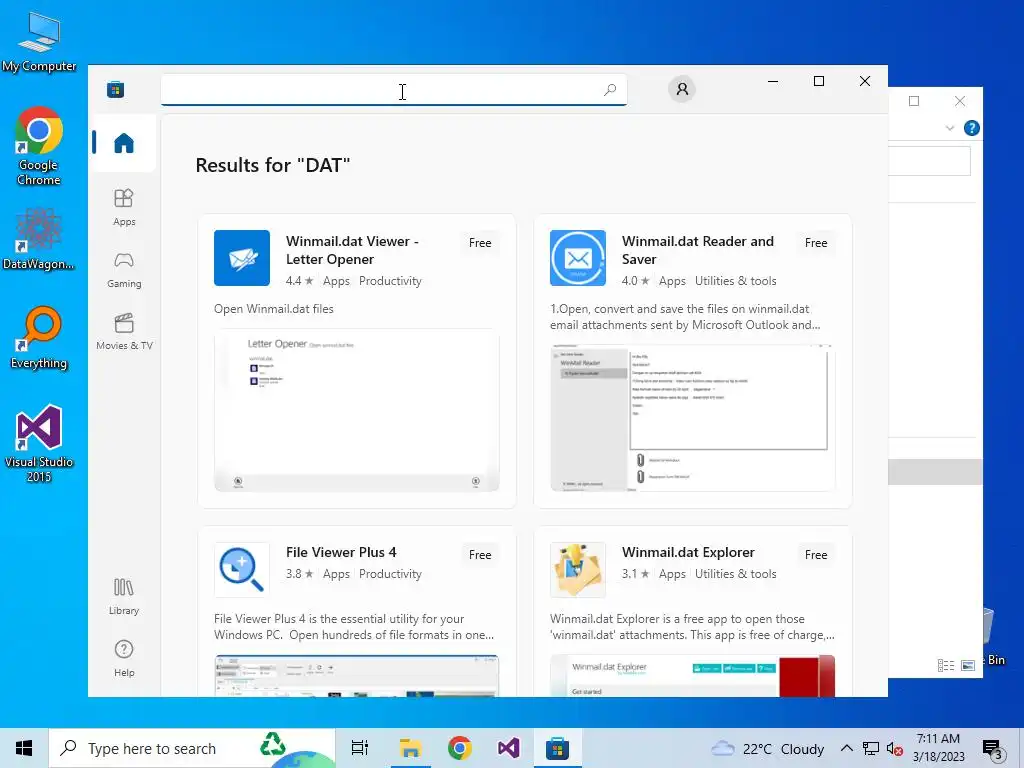Click help icon in background window
This screenshot has width=1024, height=768.
pos(971,128)
